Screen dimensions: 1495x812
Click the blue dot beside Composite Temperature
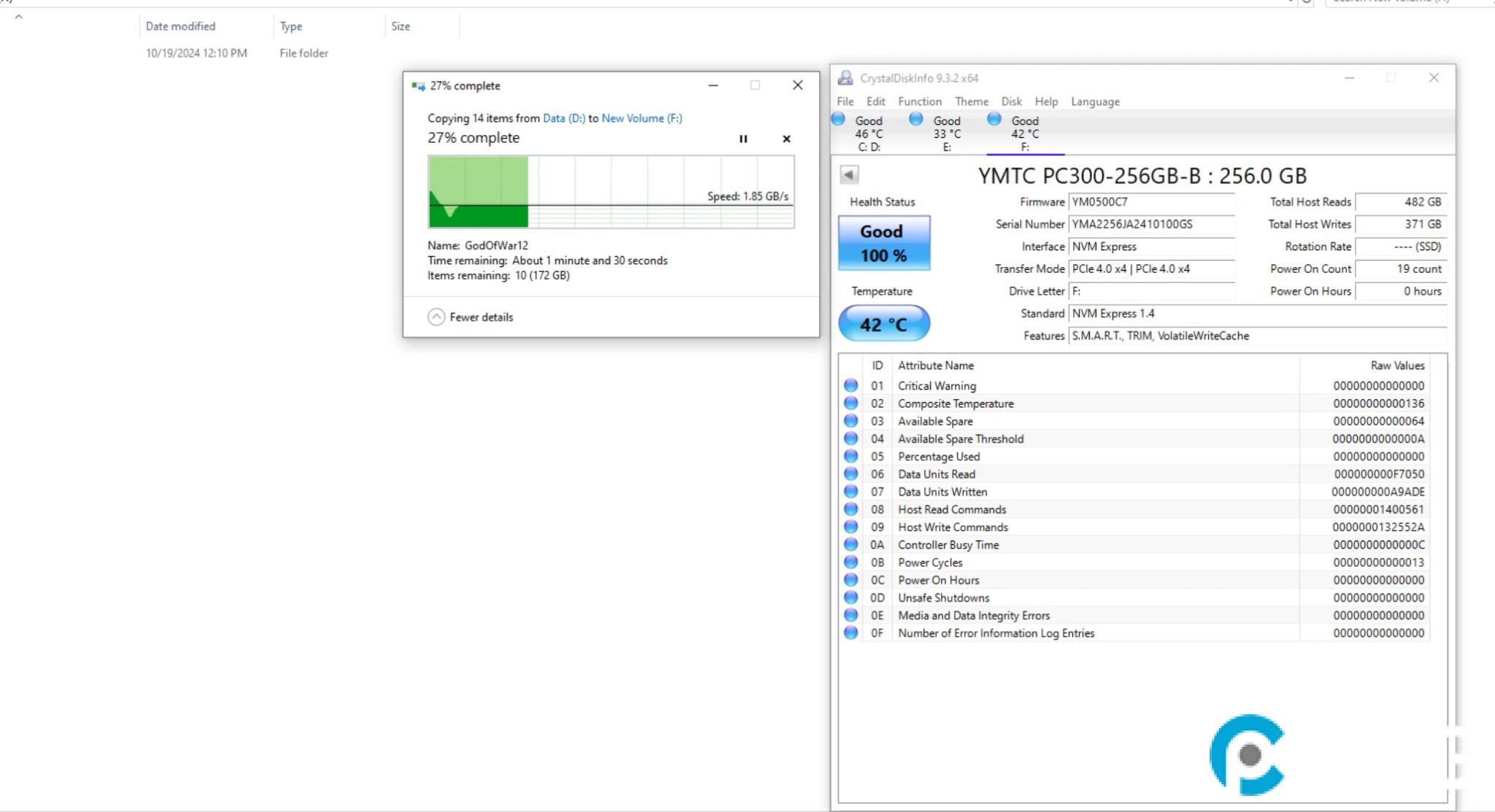click(851, 403)
